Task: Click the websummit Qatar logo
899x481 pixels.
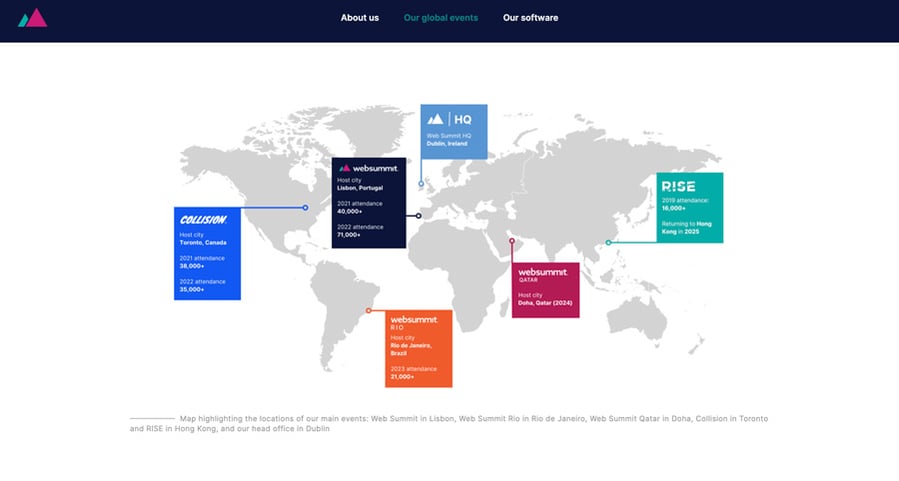Action: [x=542, y=275]
